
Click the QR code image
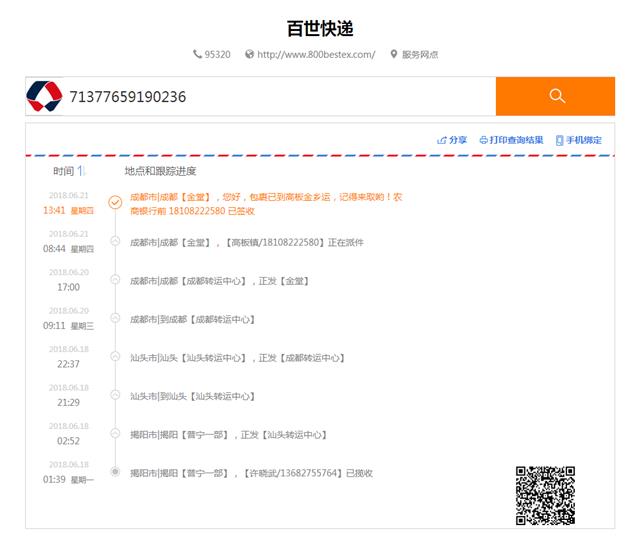tap(545, 495)
